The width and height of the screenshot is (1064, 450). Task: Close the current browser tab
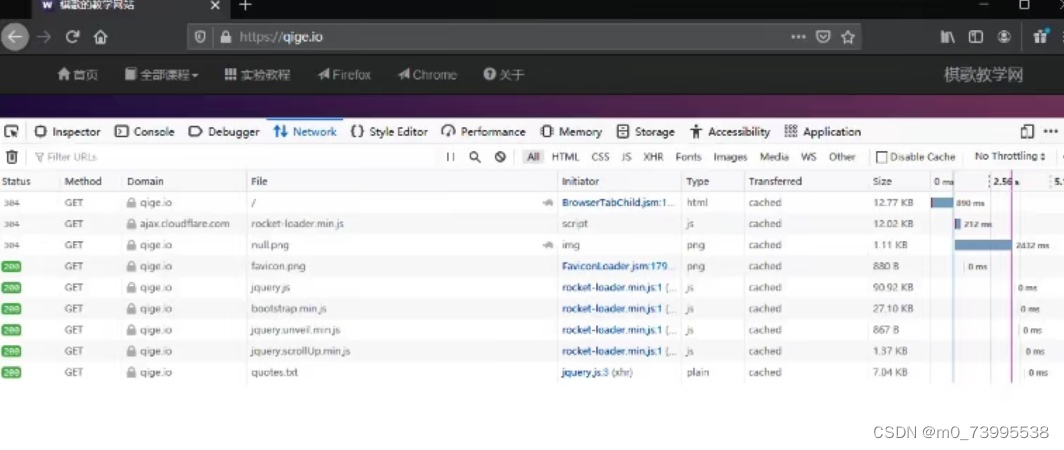215,5
